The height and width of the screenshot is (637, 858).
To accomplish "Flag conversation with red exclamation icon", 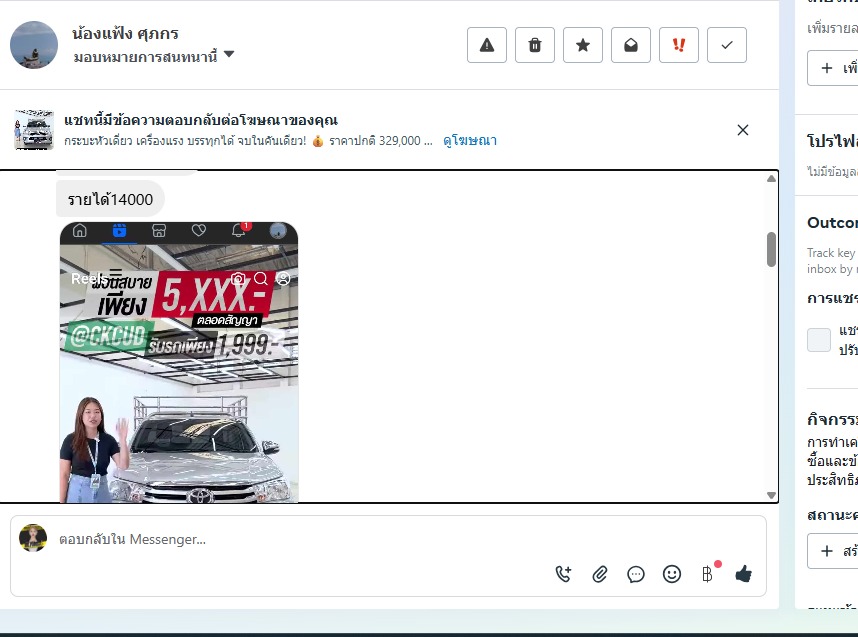I will coord(679,45).
